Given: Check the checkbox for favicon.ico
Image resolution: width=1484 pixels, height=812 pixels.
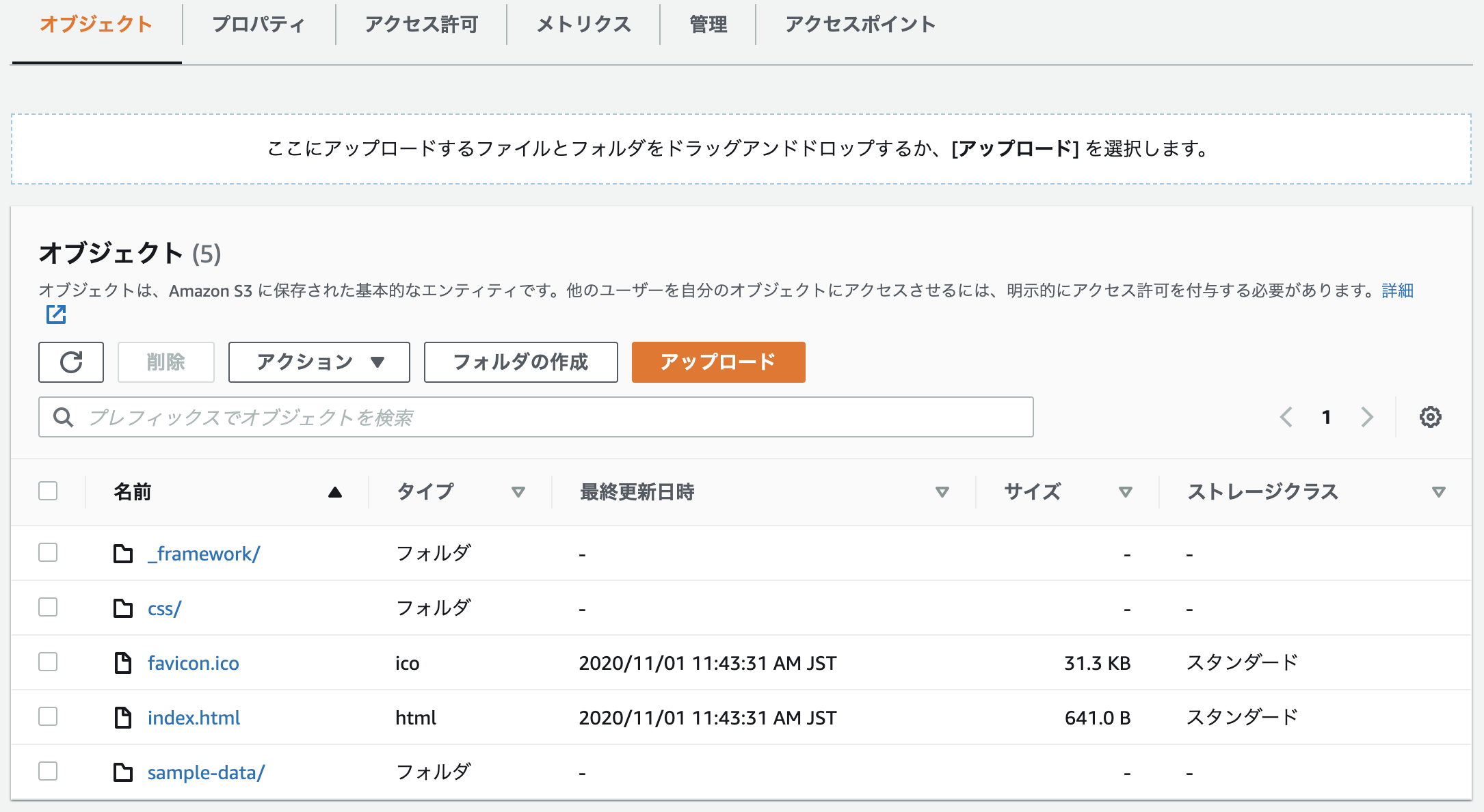Looking at the screenshot, I should pyautogui.click(x=48, y=662).
